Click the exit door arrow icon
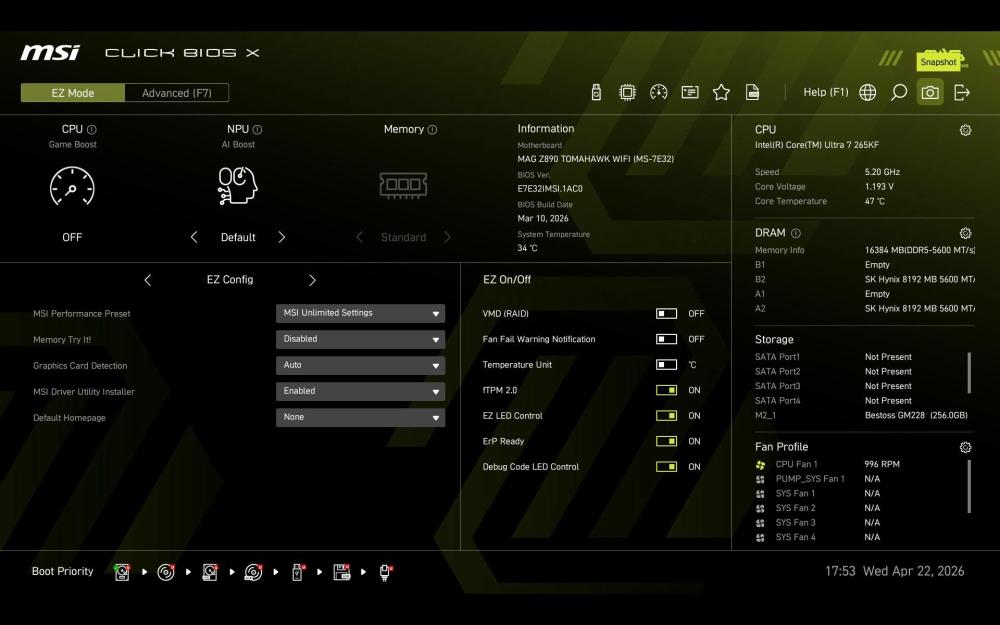Screen dimensions: 1000x625 point(962,92)
